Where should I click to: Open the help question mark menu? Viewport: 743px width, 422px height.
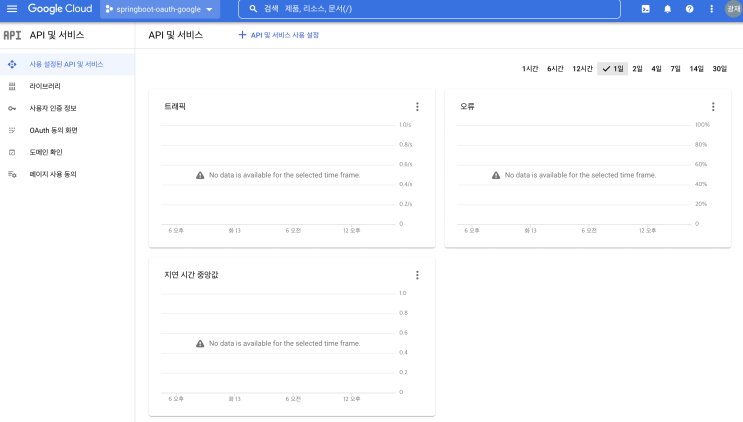[689, 9]
